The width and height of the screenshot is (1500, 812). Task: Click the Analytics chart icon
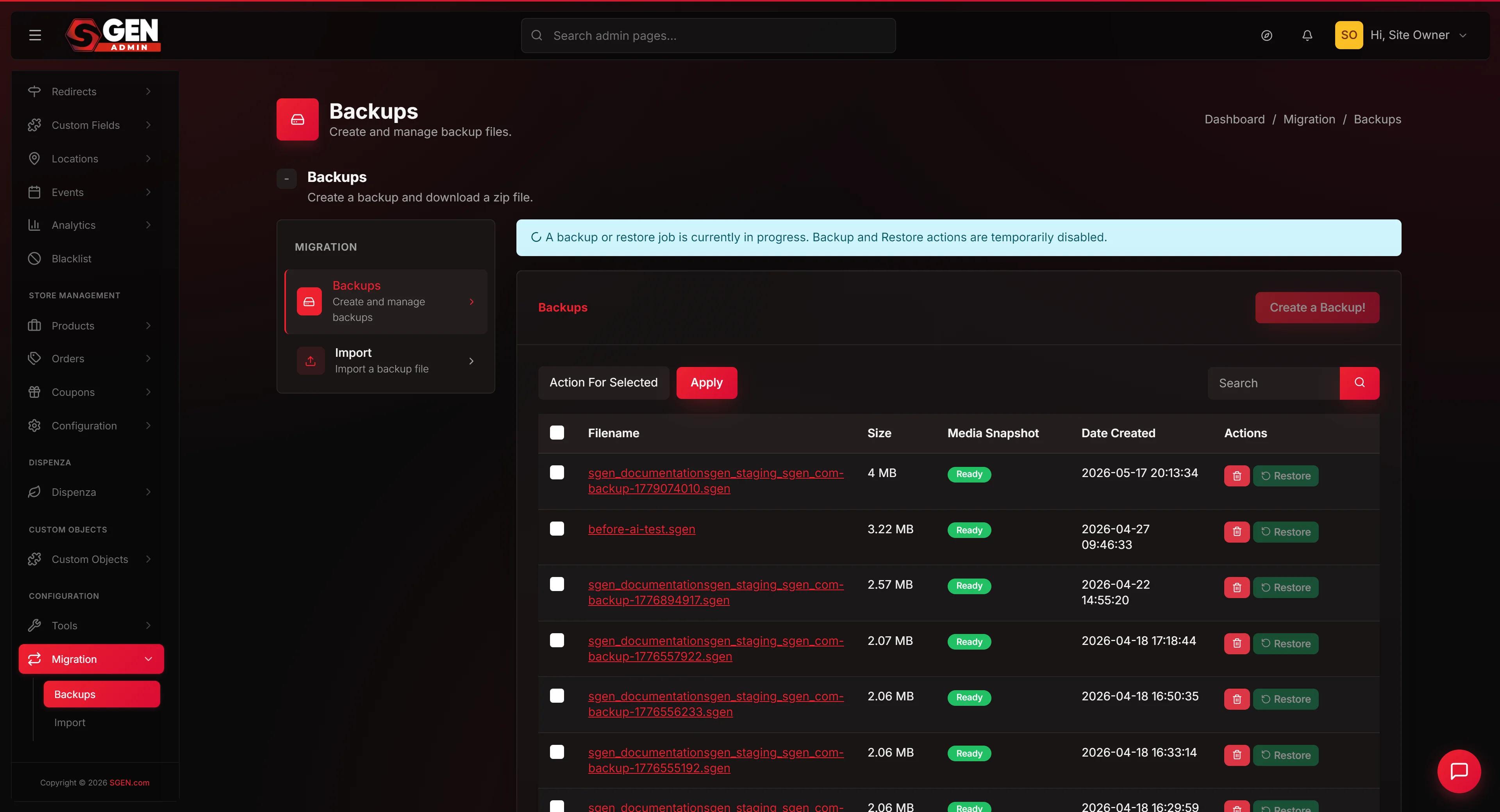(34, 225)
